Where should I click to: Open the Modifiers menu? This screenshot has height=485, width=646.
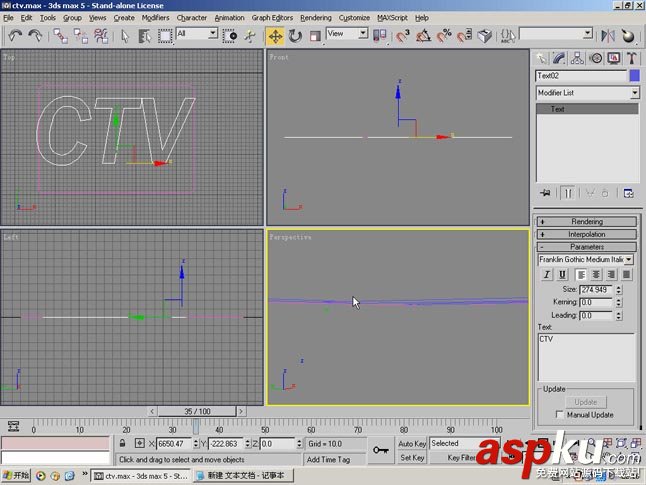pos(155,18)
